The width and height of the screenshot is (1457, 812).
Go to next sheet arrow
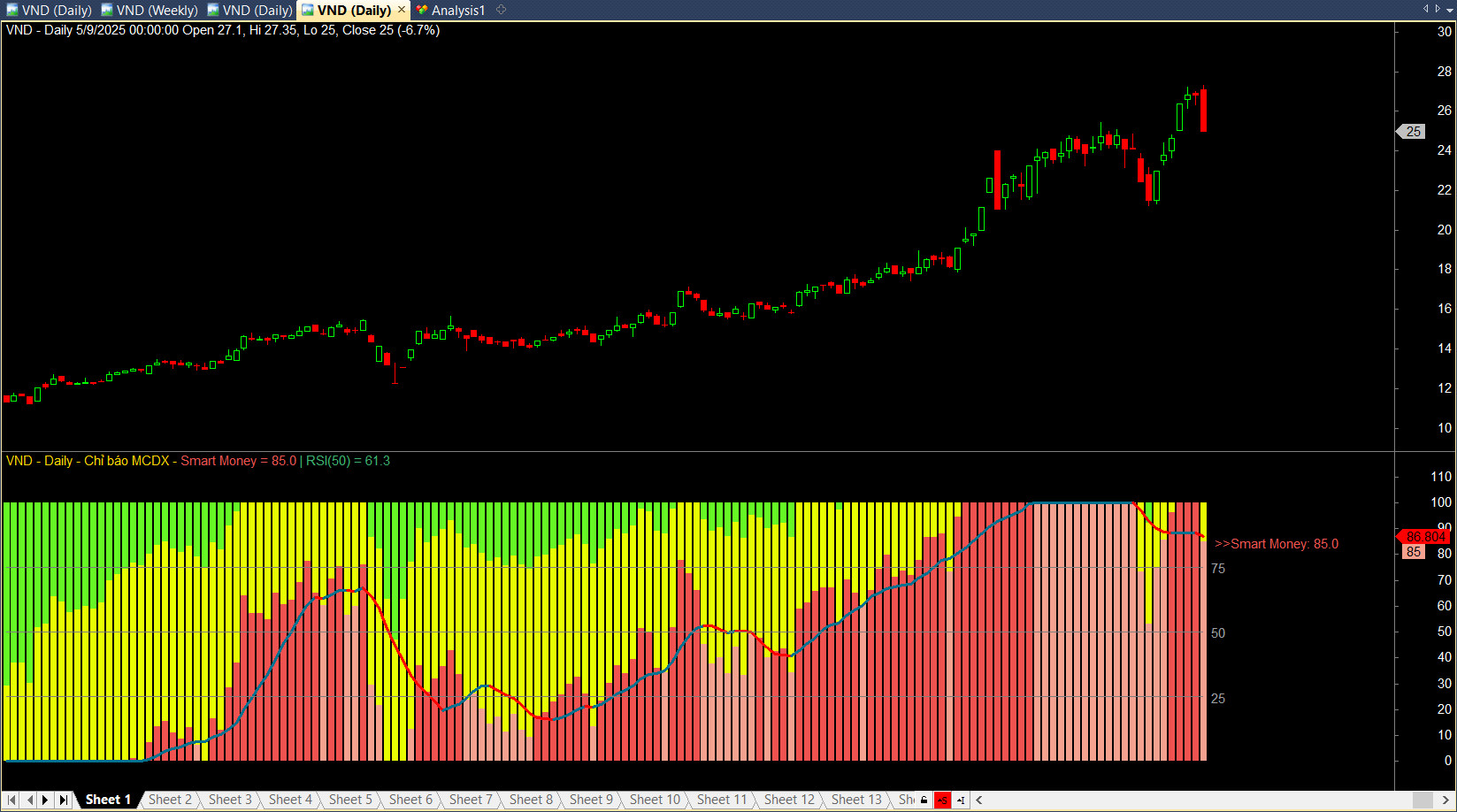[46, 800]
